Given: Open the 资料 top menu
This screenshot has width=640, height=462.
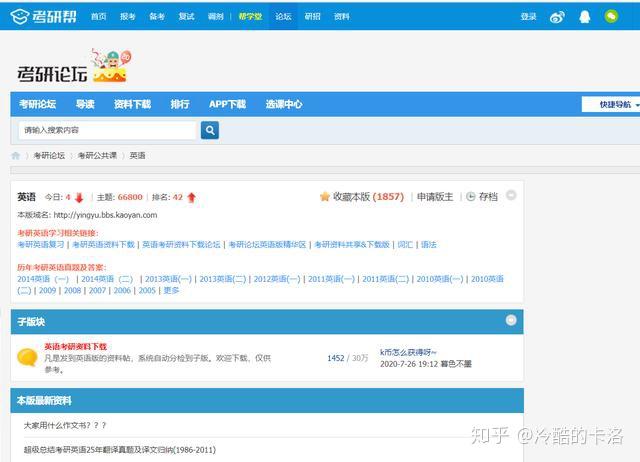Looking at the screenshot, I should (342, 16).
